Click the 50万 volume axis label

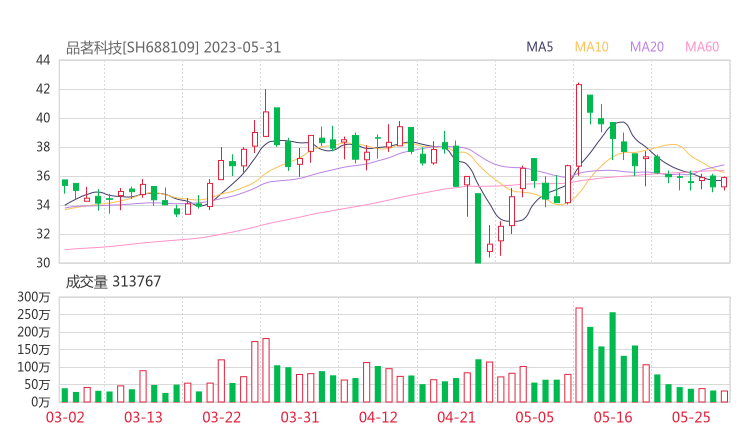37,385
